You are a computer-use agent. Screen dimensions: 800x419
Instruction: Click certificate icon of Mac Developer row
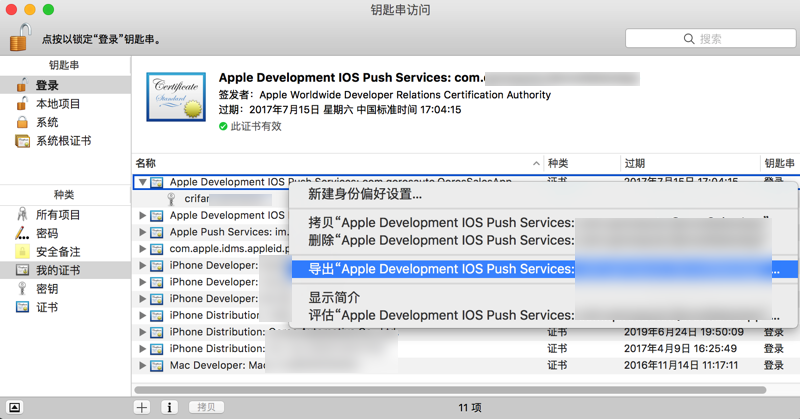[x=157, y=365]
